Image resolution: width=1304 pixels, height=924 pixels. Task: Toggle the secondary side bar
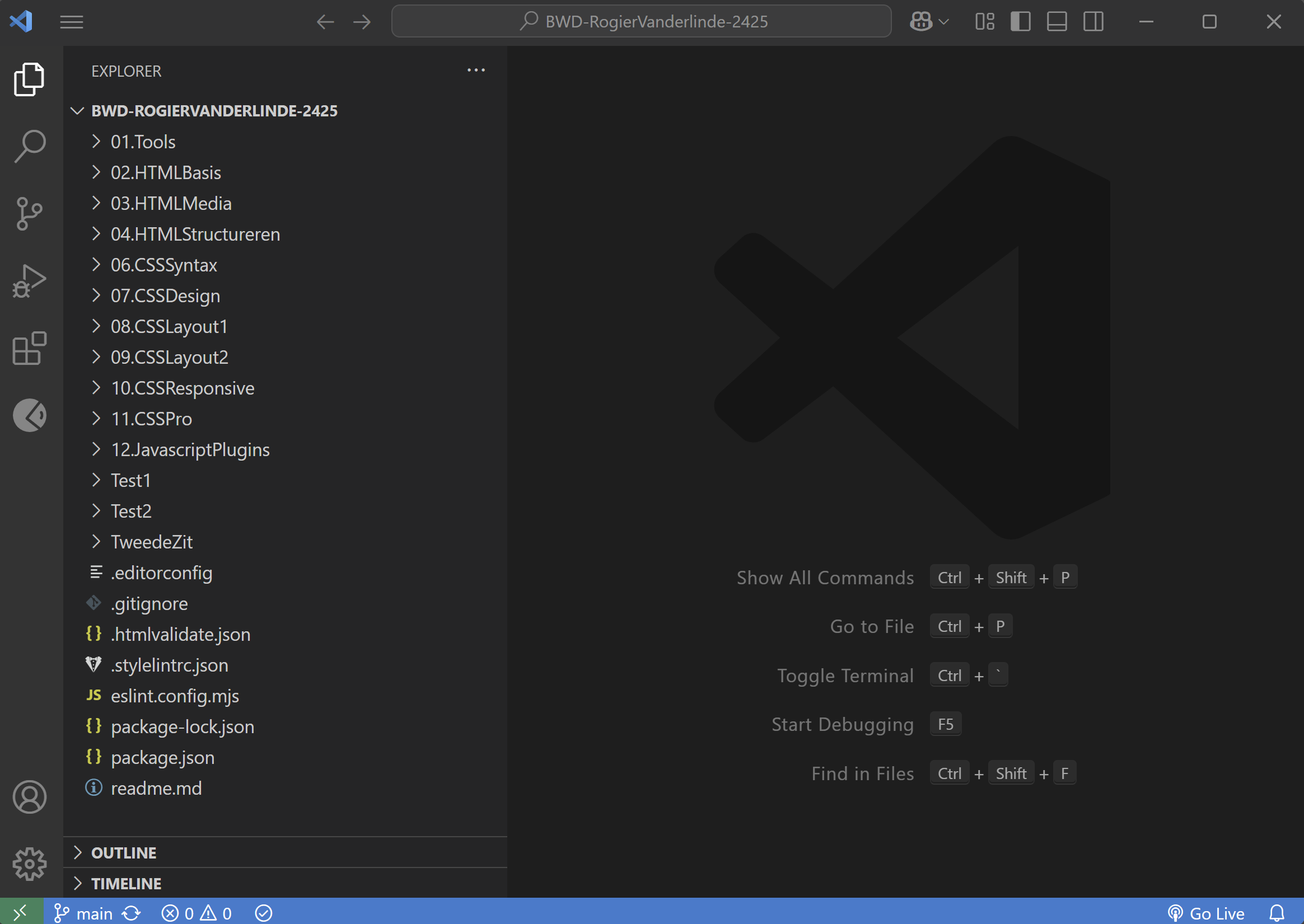coord(1093,21)
